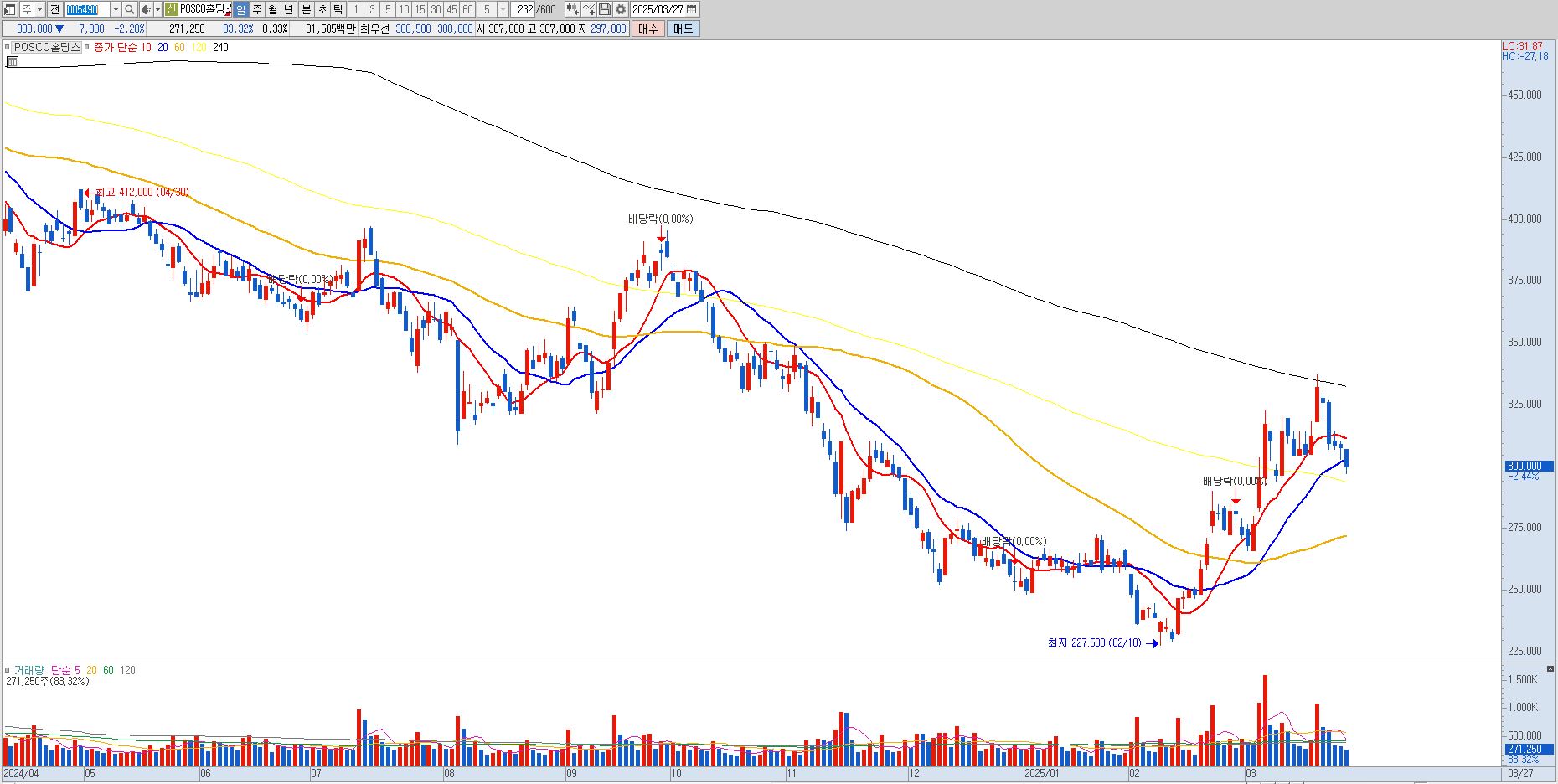1558x784 pixels.
Task: Switch to 틱 tick period
Action: pos(338,9)
